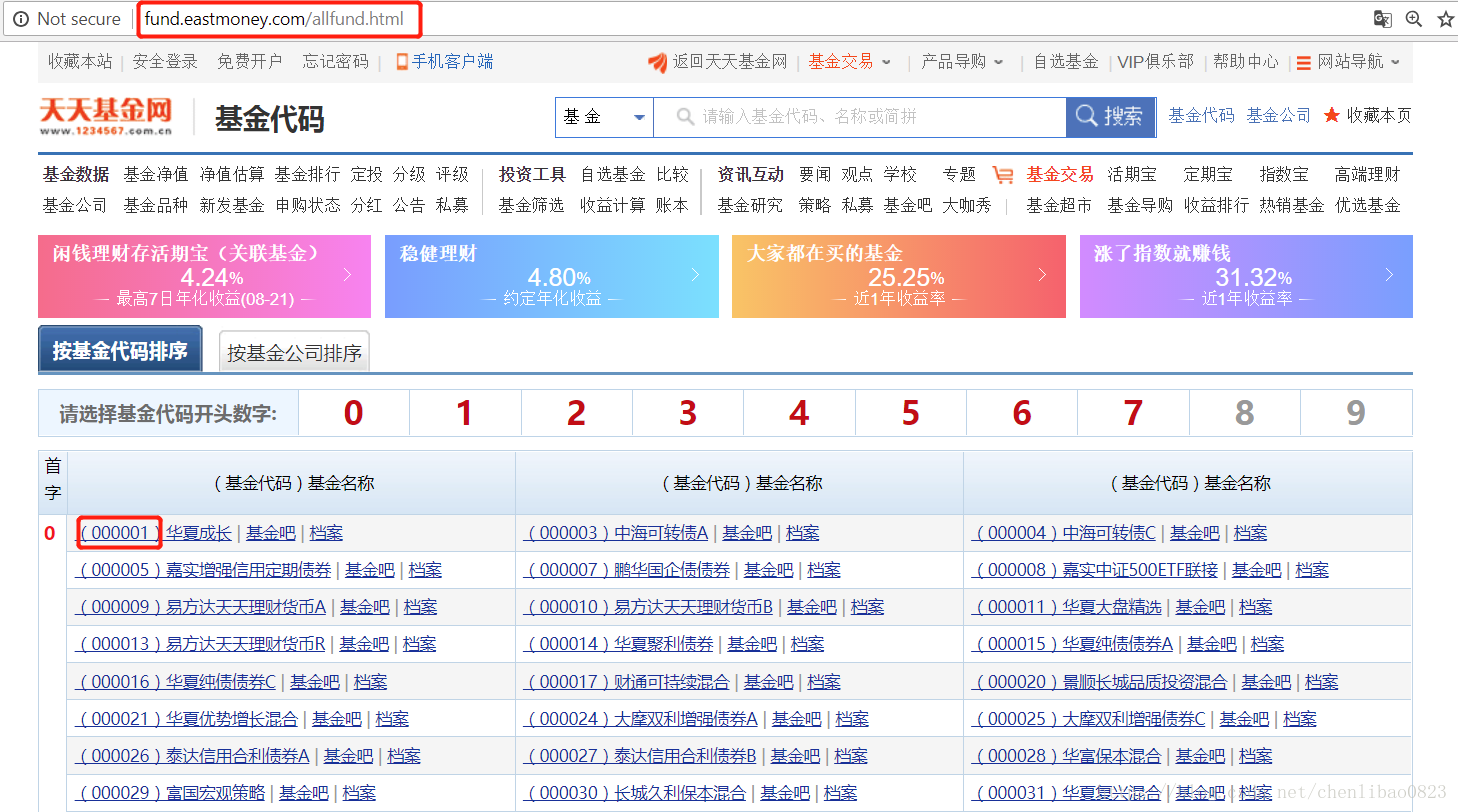
Task: Select fund code starting digit 3
Action: (688, 413)
